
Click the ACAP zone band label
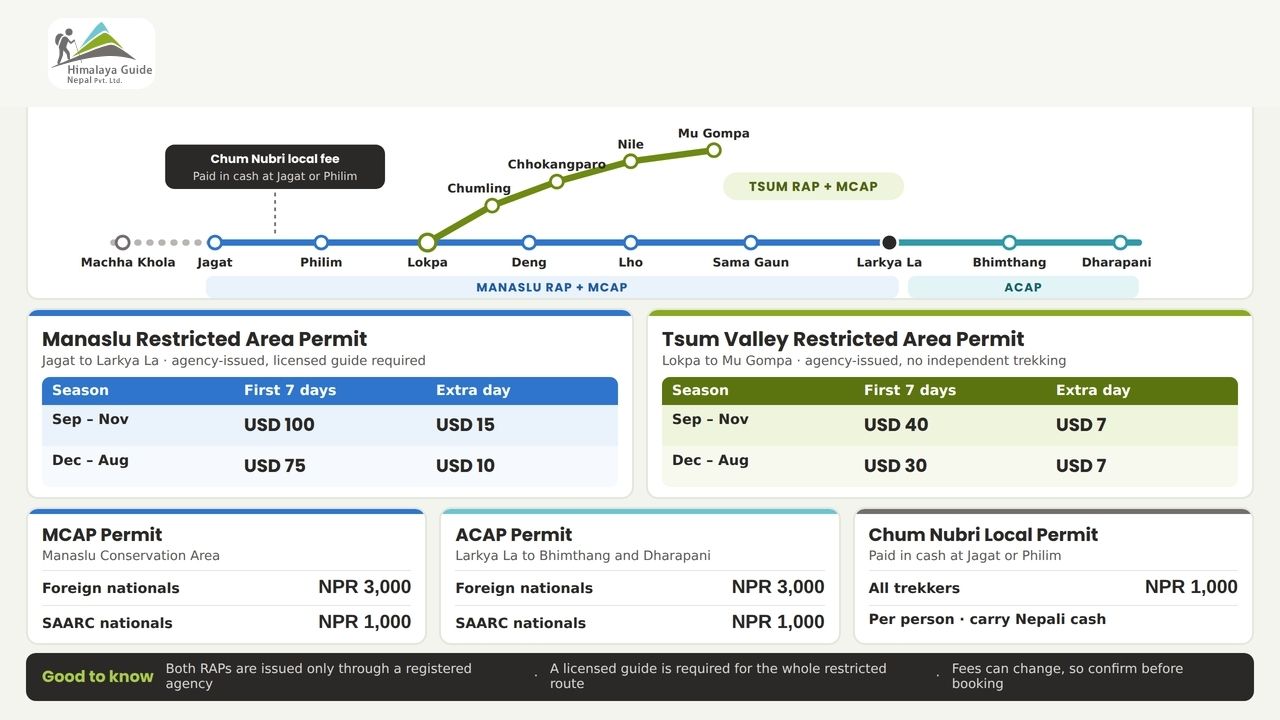(x=1023, y=287)
